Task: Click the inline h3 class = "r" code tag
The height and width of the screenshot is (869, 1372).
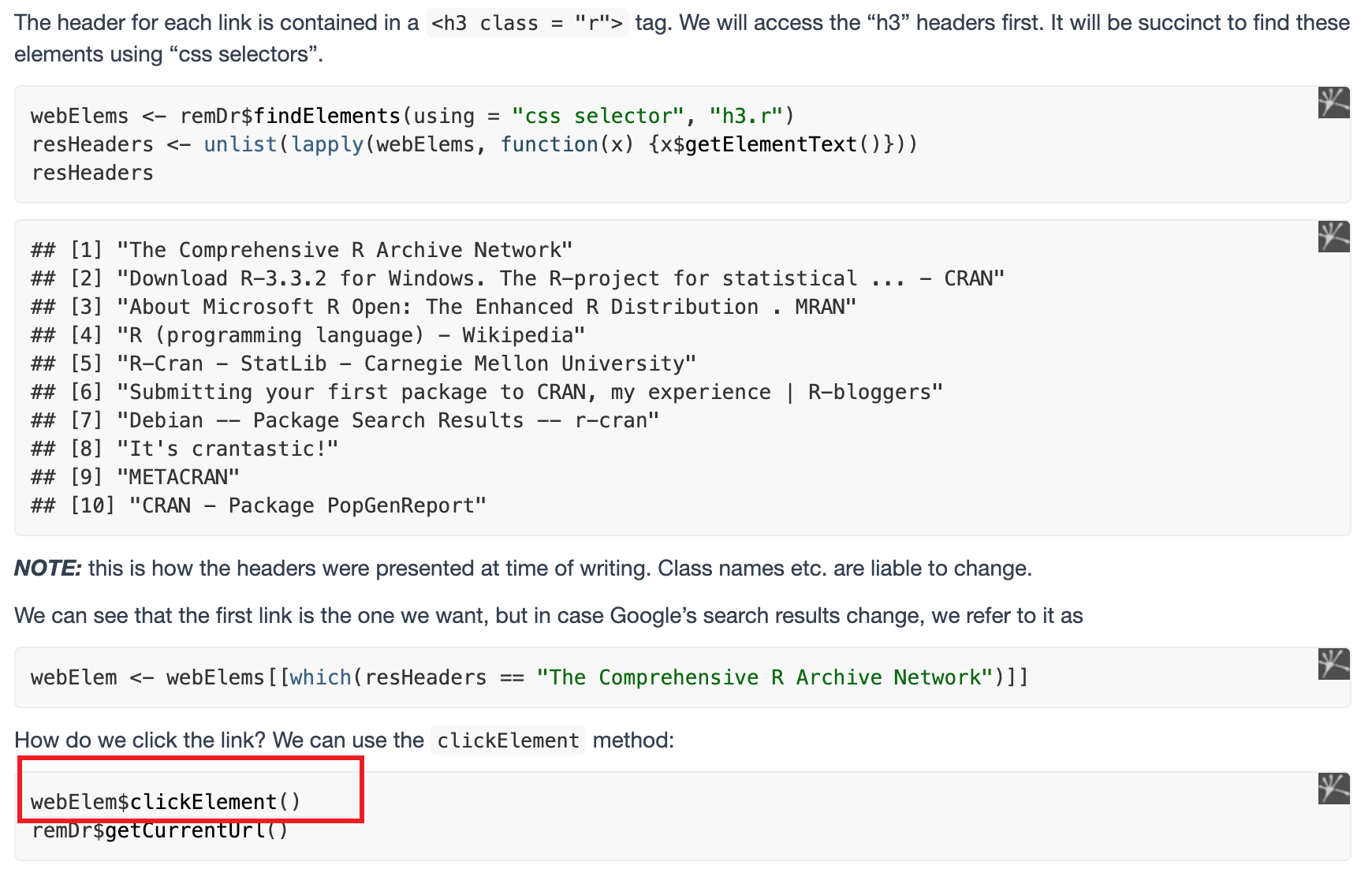Action: tap(527, 23)
